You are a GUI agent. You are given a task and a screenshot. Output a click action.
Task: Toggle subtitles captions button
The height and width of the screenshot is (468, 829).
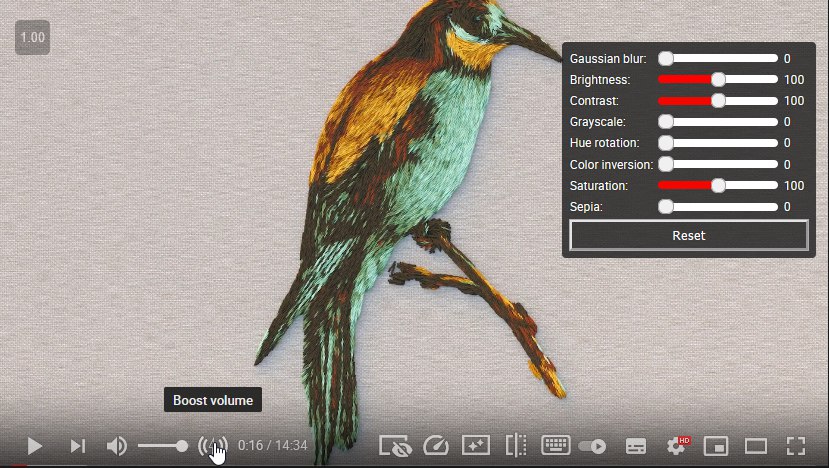pyautogui.click(x=636, y=446)
